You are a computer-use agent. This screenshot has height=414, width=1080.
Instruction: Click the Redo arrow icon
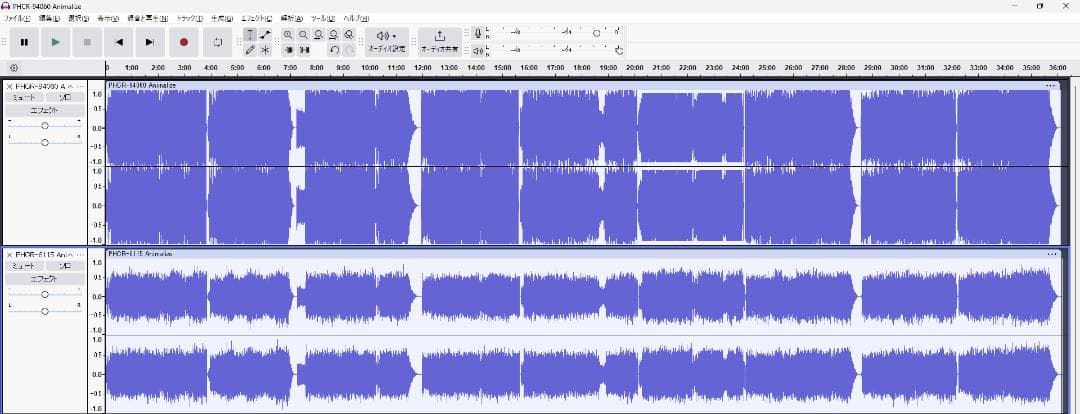(x=349, y=50)
